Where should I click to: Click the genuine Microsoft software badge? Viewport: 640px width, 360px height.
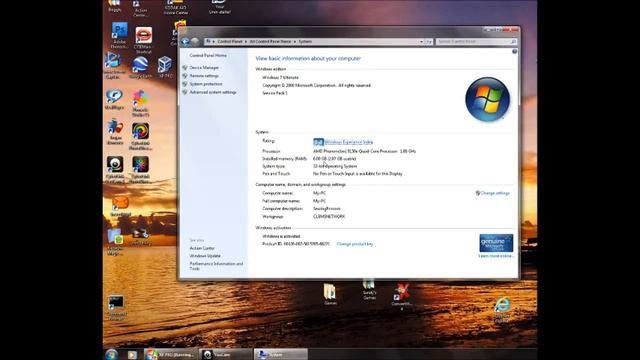point(496,243)
